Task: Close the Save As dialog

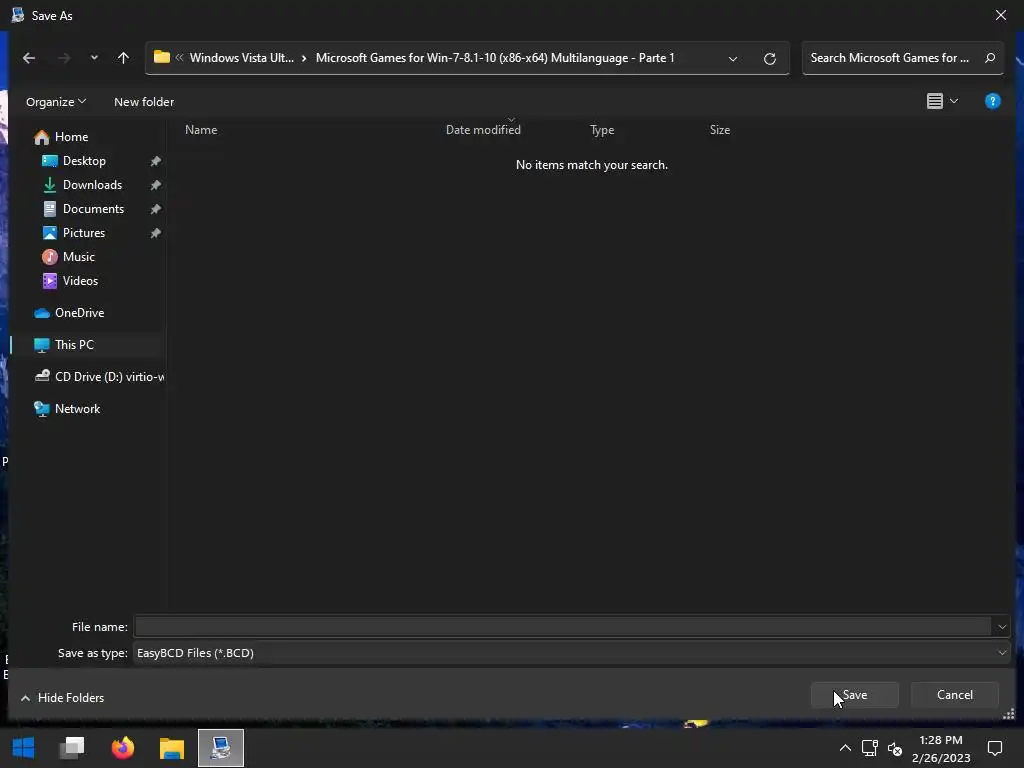Action: click(x=1000, y=15)
